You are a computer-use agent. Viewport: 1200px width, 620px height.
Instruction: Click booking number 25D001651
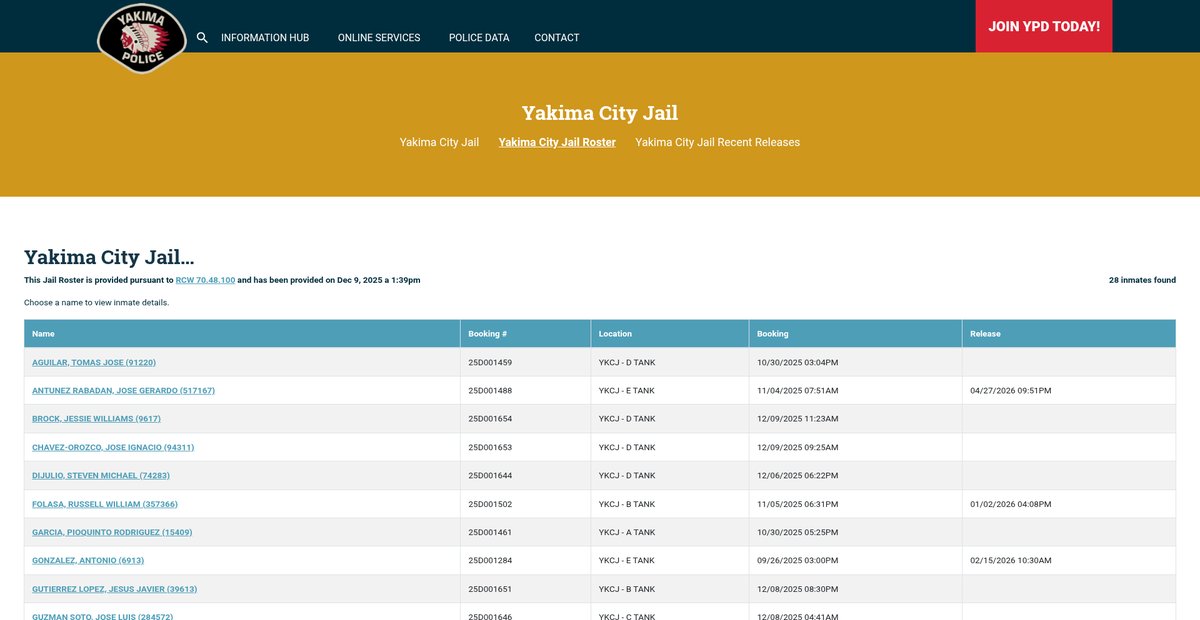click(490, 589)
